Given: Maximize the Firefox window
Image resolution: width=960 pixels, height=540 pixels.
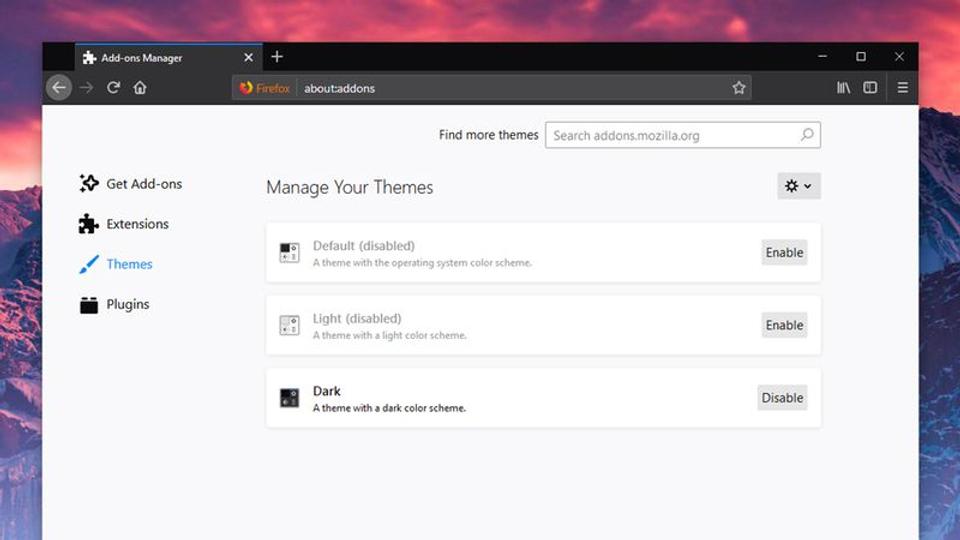Looking at the screenshot, I should coord(861,56).
